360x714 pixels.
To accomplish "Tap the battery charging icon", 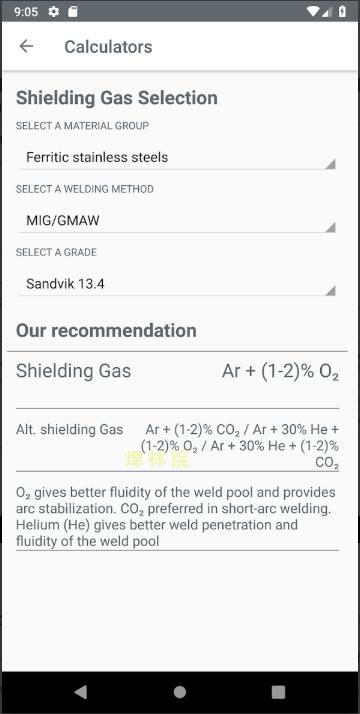I will tap(342, 11).
